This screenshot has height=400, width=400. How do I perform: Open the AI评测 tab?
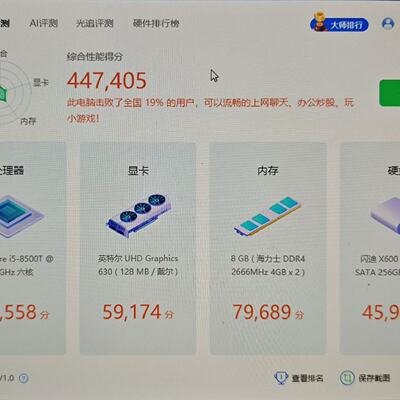pos(43,23)
